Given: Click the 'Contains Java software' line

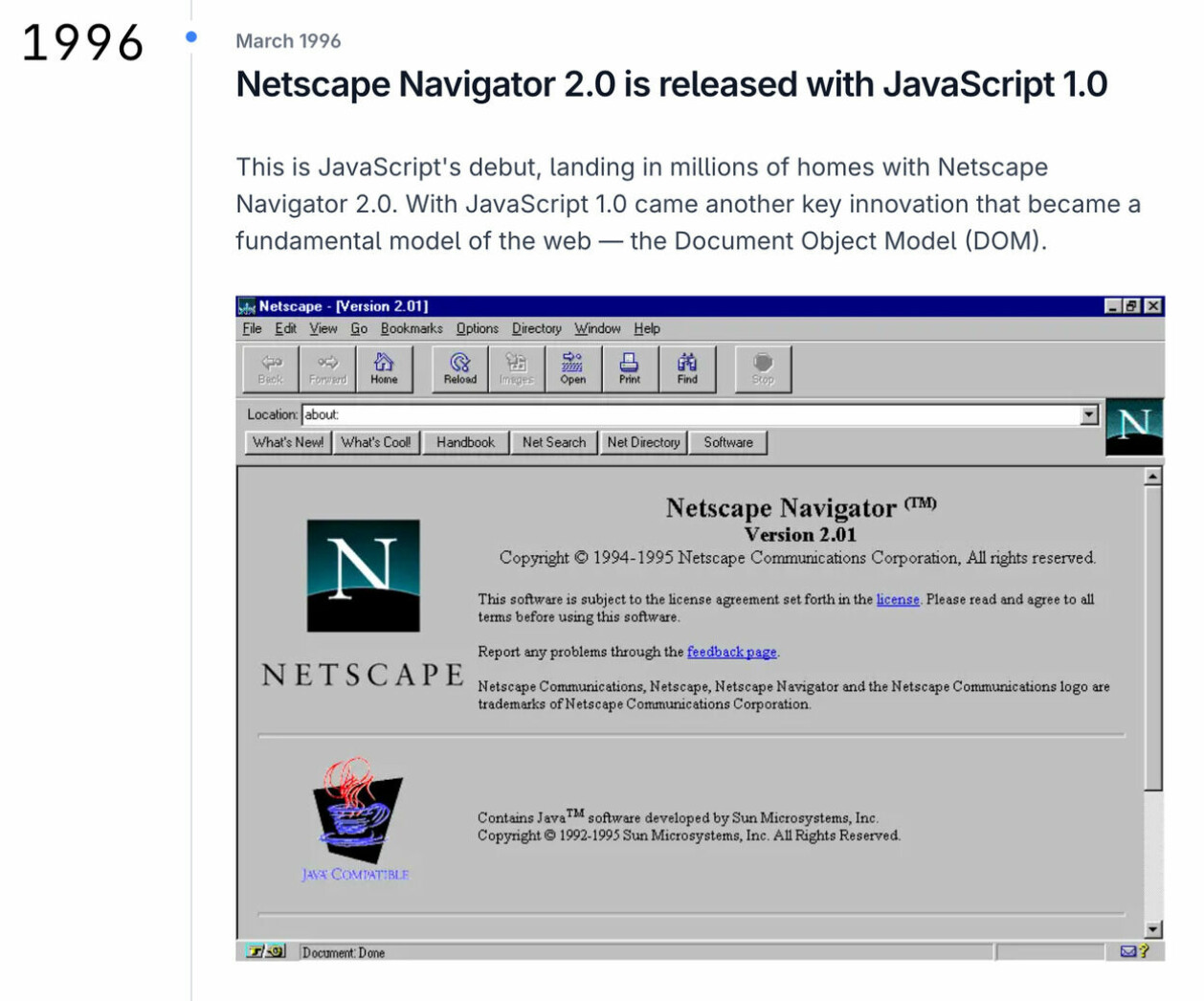Looking at the screenshot, I should point(678,817).
